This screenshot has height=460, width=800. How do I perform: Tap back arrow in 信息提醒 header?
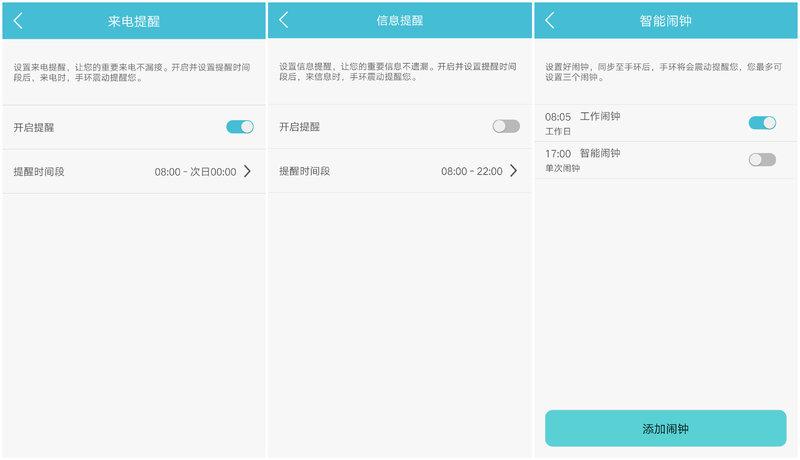click(x=284, y=20)
